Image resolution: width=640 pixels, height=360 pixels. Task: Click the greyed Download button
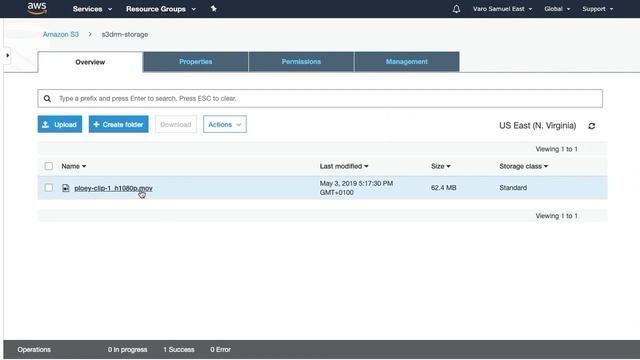[176, 124]
